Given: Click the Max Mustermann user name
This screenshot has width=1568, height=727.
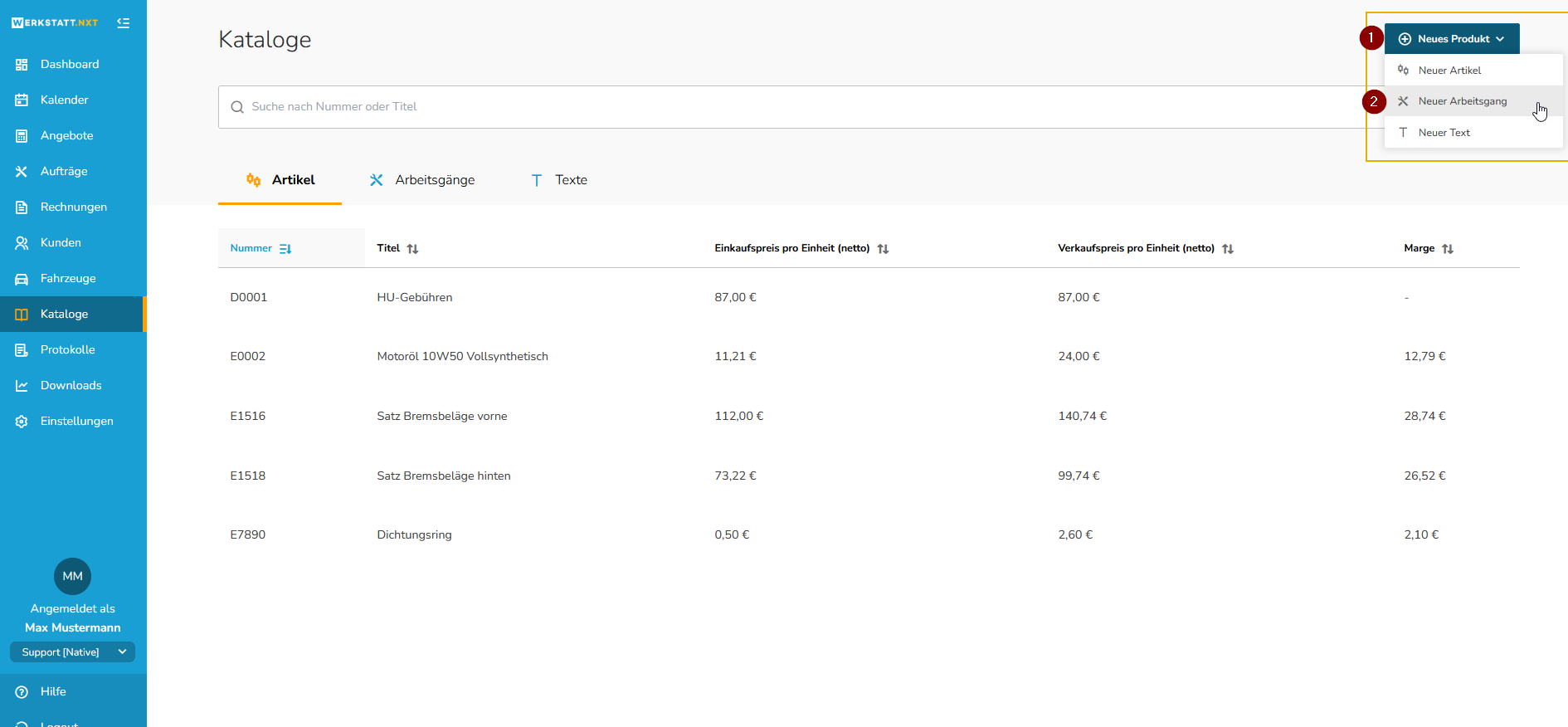Looking at the screenshot, I should pyautogui.click(x=73, y=628).
